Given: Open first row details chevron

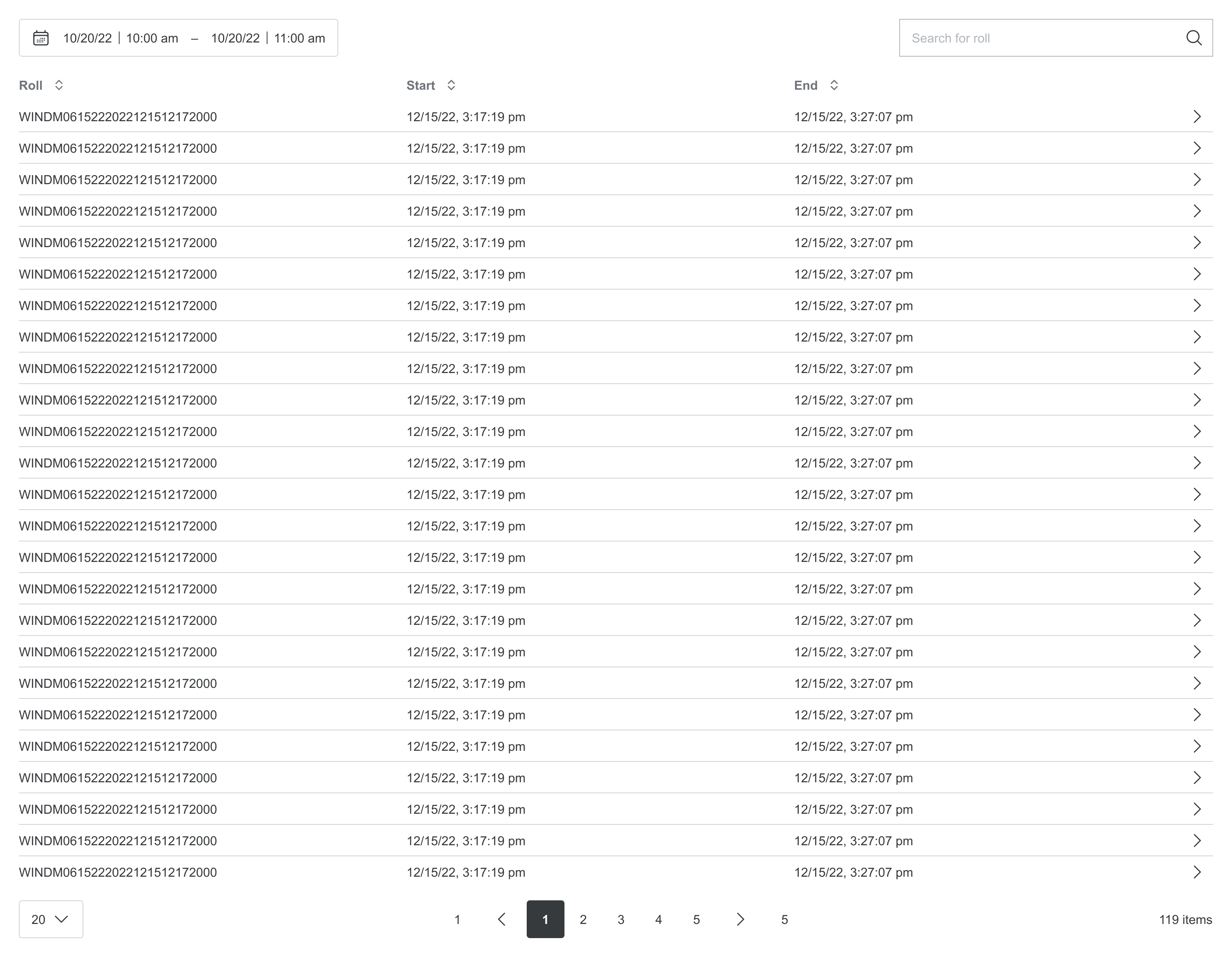Looking at the screenshot, I should point(1197,117).
